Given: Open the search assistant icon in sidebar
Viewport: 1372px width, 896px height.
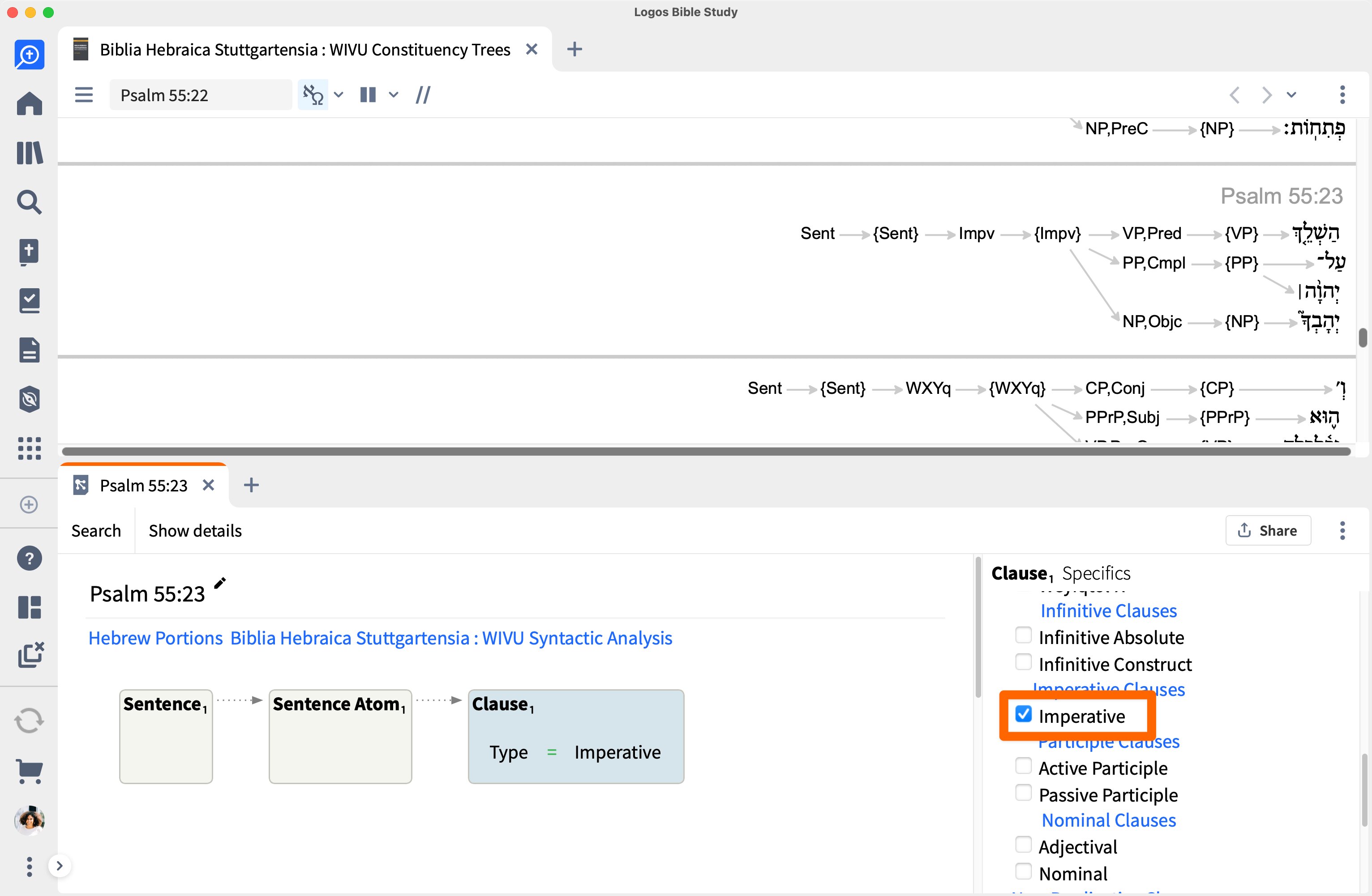Looking at the screenshot, I should pos(30,55).
